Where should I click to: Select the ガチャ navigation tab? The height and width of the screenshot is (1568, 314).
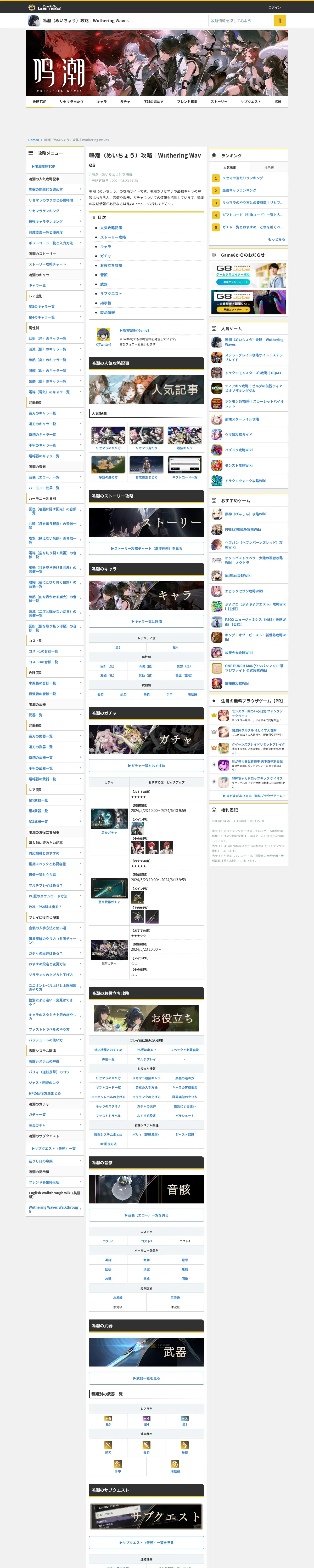pyautogui.click(x=125, y=102)
